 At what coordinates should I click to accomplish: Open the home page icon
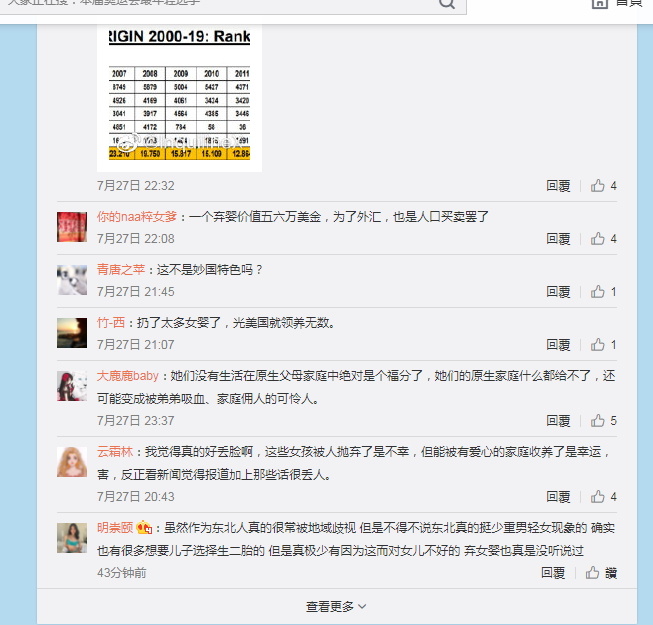point(600,3)
